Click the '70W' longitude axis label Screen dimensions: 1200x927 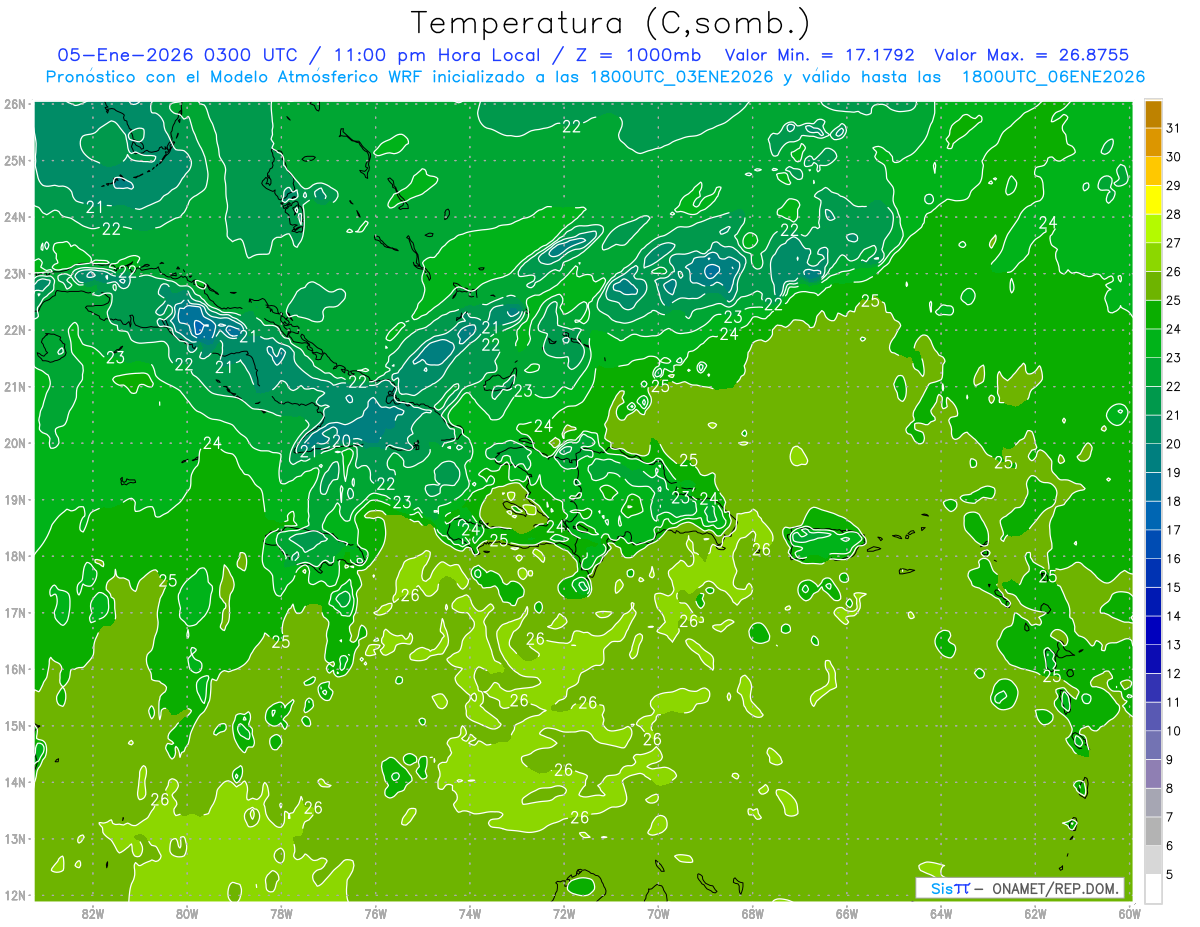pos(658,913)
